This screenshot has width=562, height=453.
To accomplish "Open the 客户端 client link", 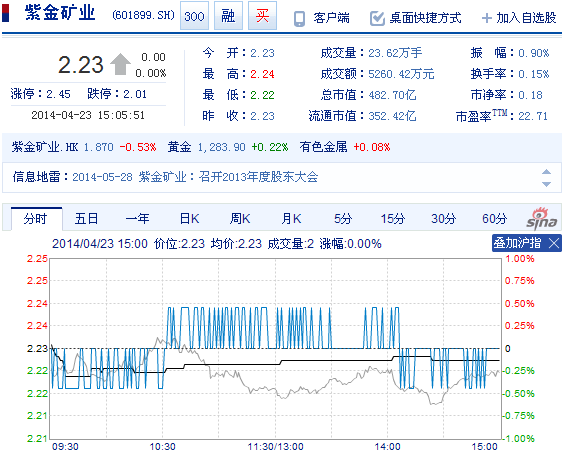I will (331, 18).
